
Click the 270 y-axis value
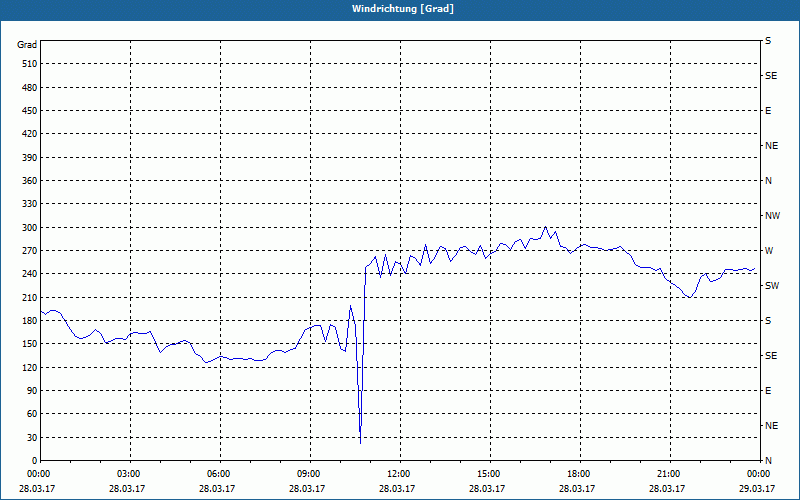(30, 251)
